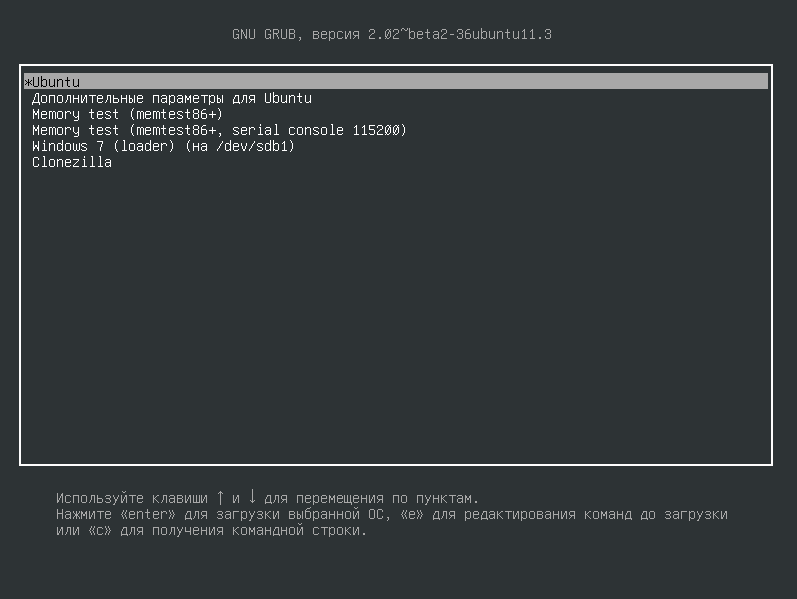Click the GNU GRUB version header text
The width and height of the screenshot is (797, 599).
point(392,34)
